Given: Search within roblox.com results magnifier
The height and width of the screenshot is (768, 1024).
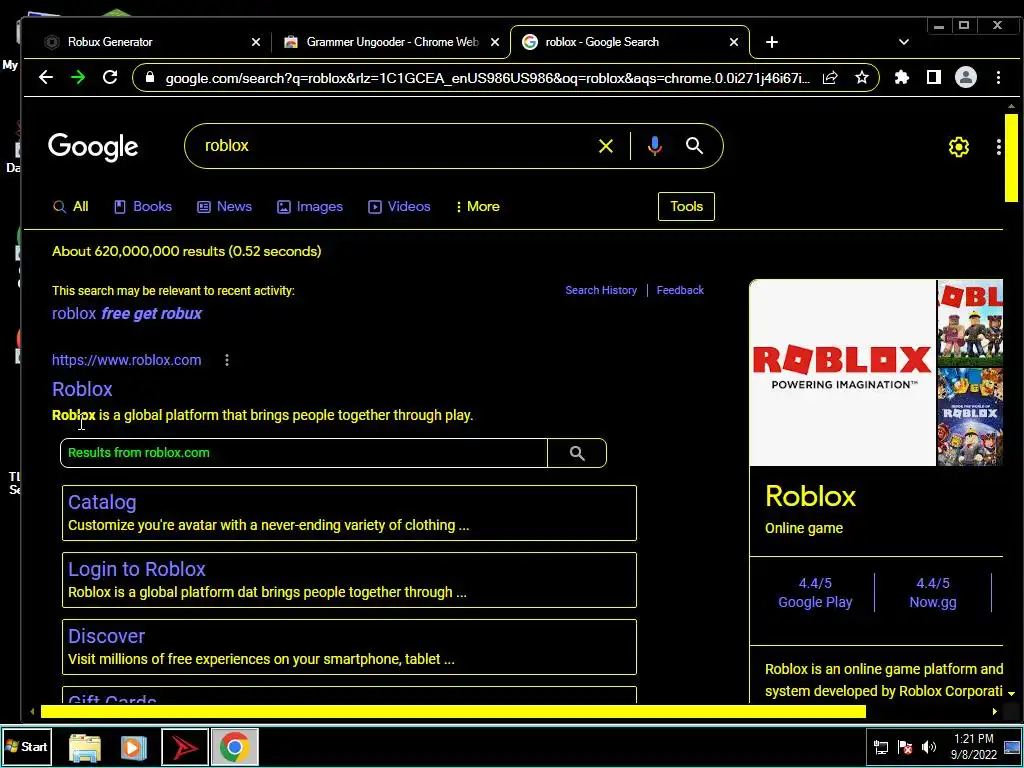Looking at the screenshot, I should [x=577, y=453].
